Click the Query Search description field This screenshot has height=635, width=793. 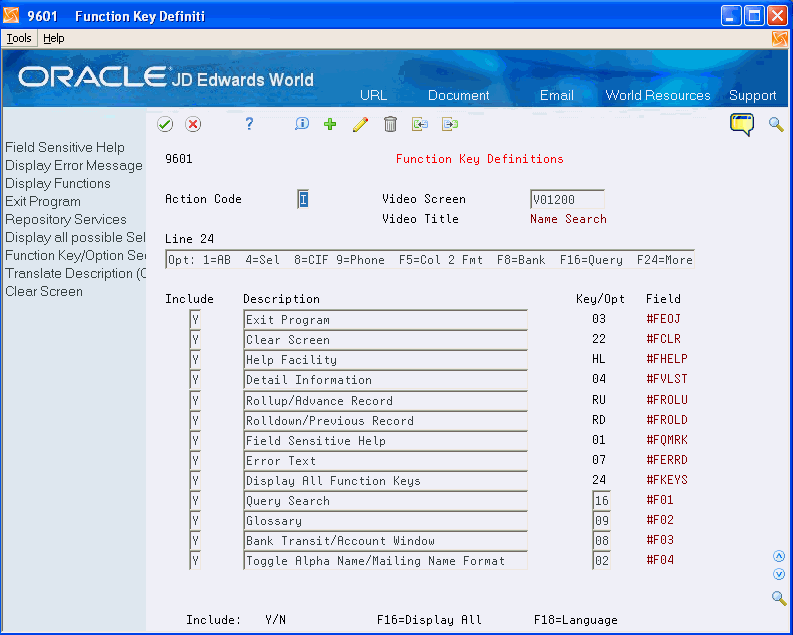tap(385, 501)
